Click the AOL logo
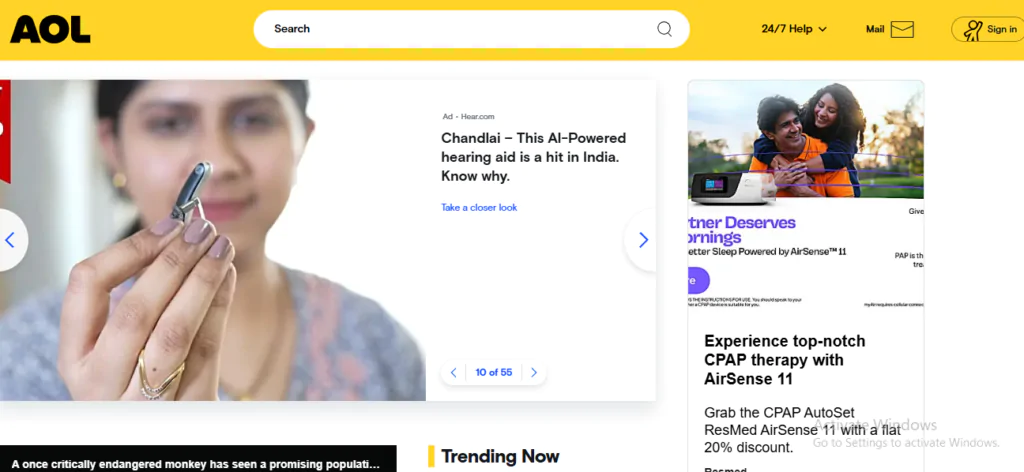 coord(50,29)
